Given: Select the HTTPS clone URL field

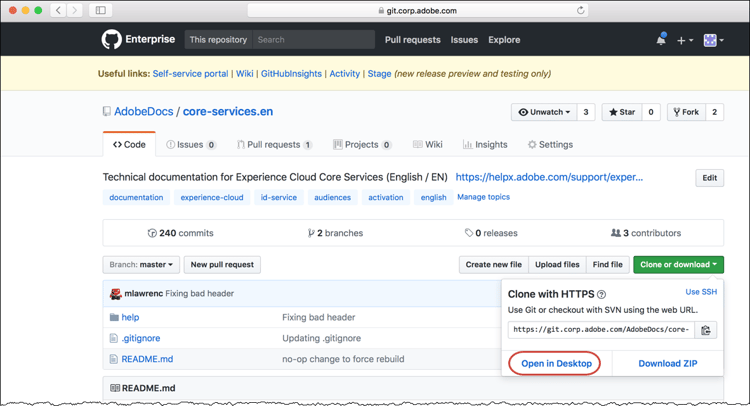Looking at the screenshot, I should point(601,329).
